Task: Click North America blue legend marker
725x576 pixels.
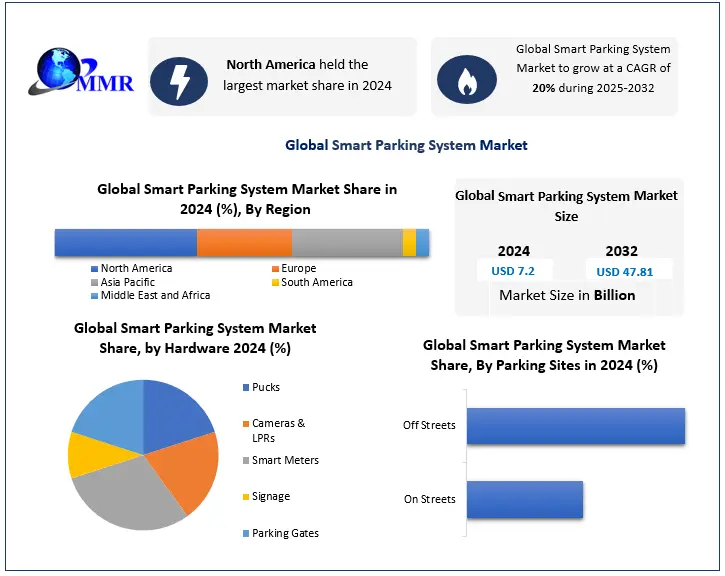Action: coord(95,269)
